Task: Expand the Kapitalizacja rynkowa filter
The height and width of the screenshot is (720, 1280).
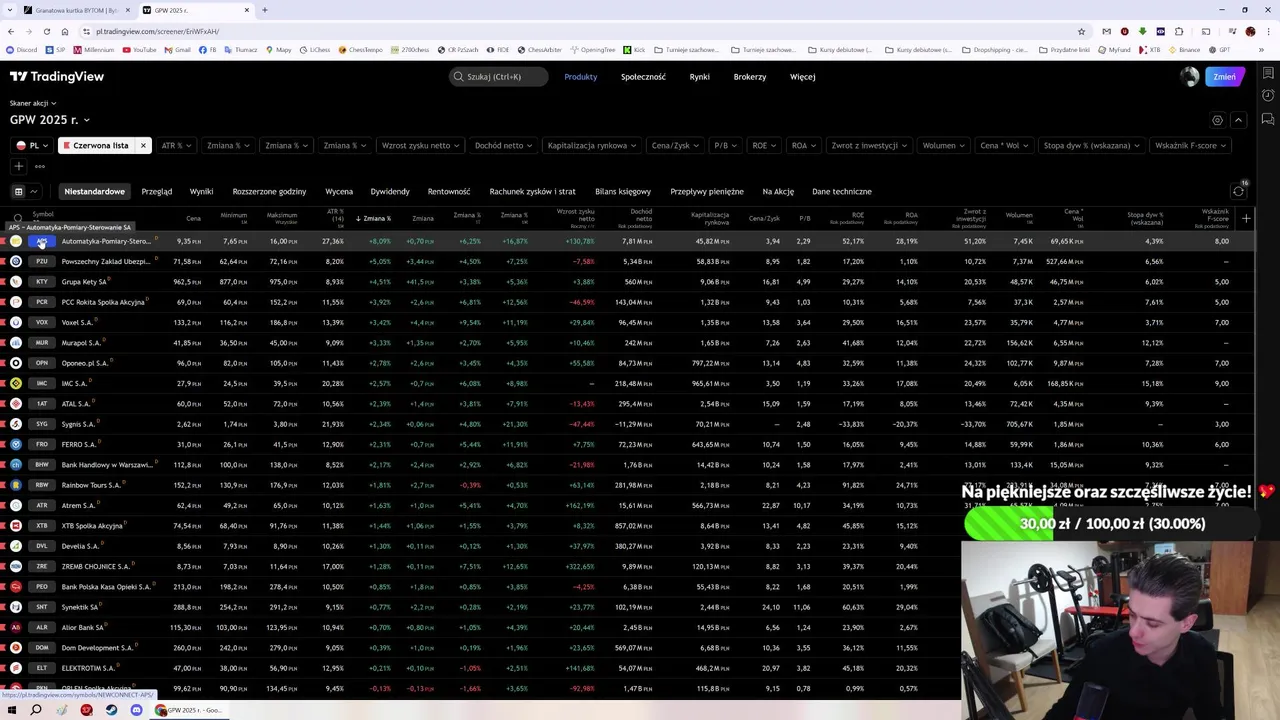Action: (x=591, y=146)
